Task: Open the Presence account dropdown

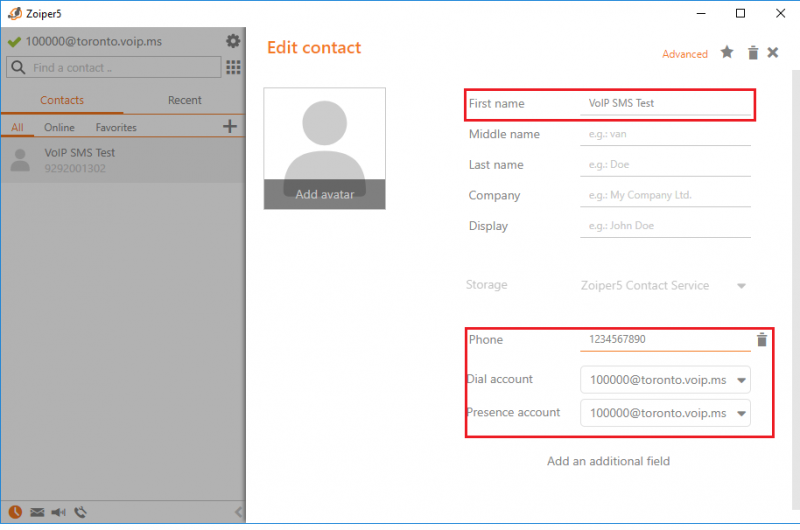Action: [665, 413]
